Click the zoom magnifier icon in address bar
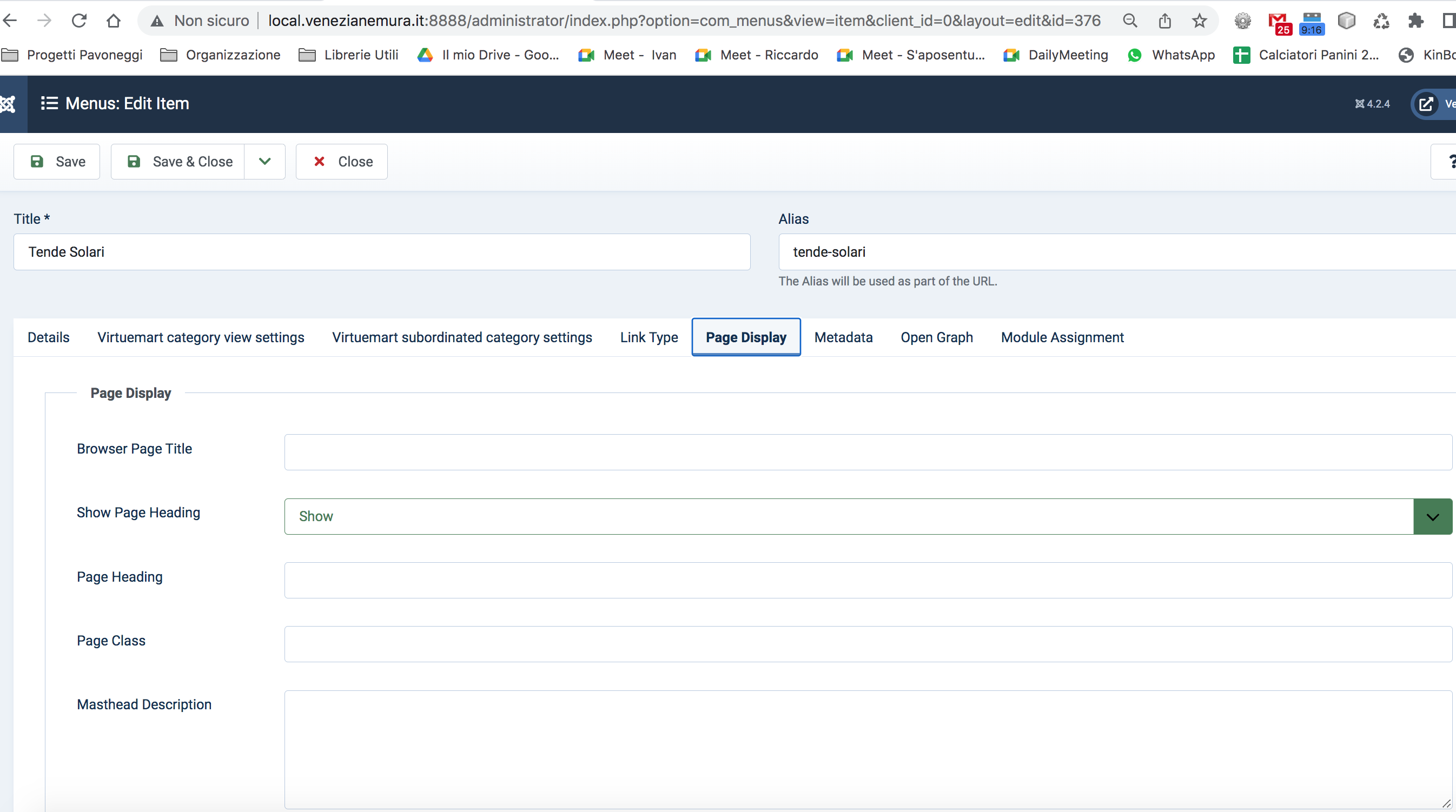Image resolution: width=1456 pixels, height=812 pixels. (x=1129, y=21)
